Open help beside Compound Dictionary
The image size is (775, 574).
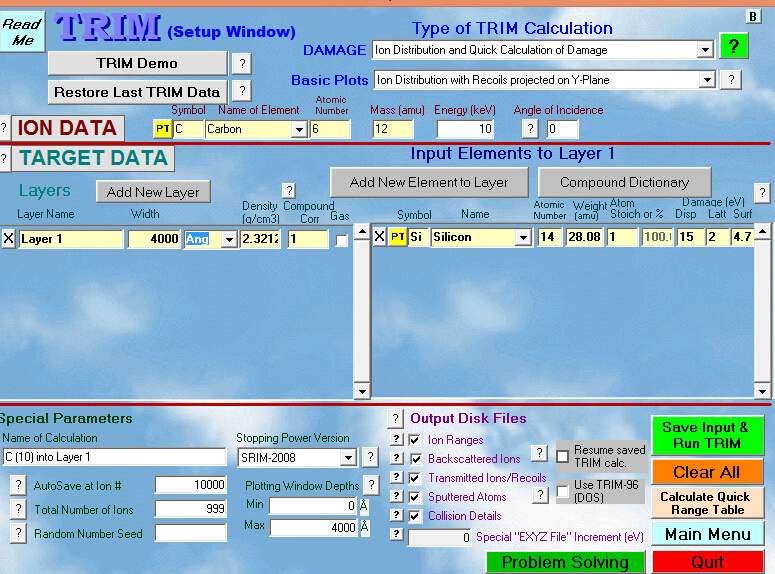tap(762, 193)
